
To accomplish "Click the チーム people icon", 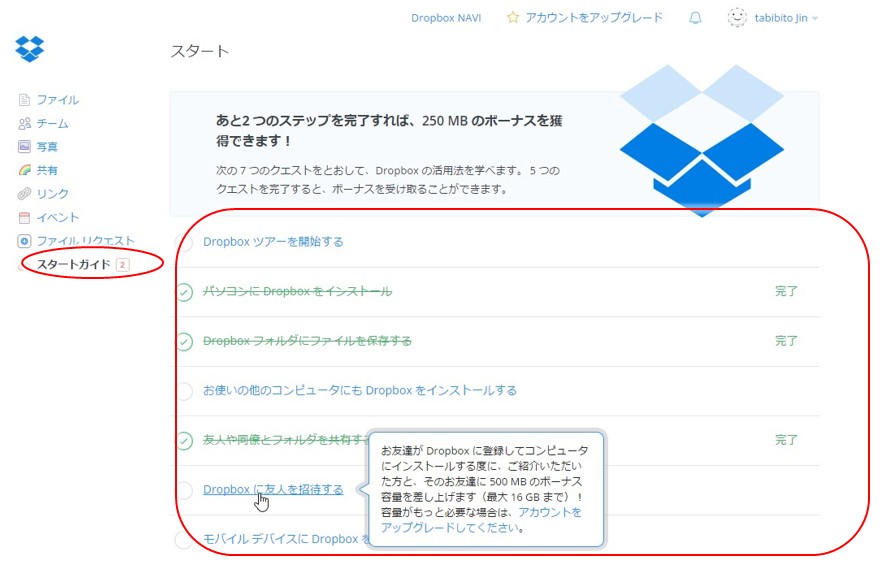I will click(x=24, y=124).
